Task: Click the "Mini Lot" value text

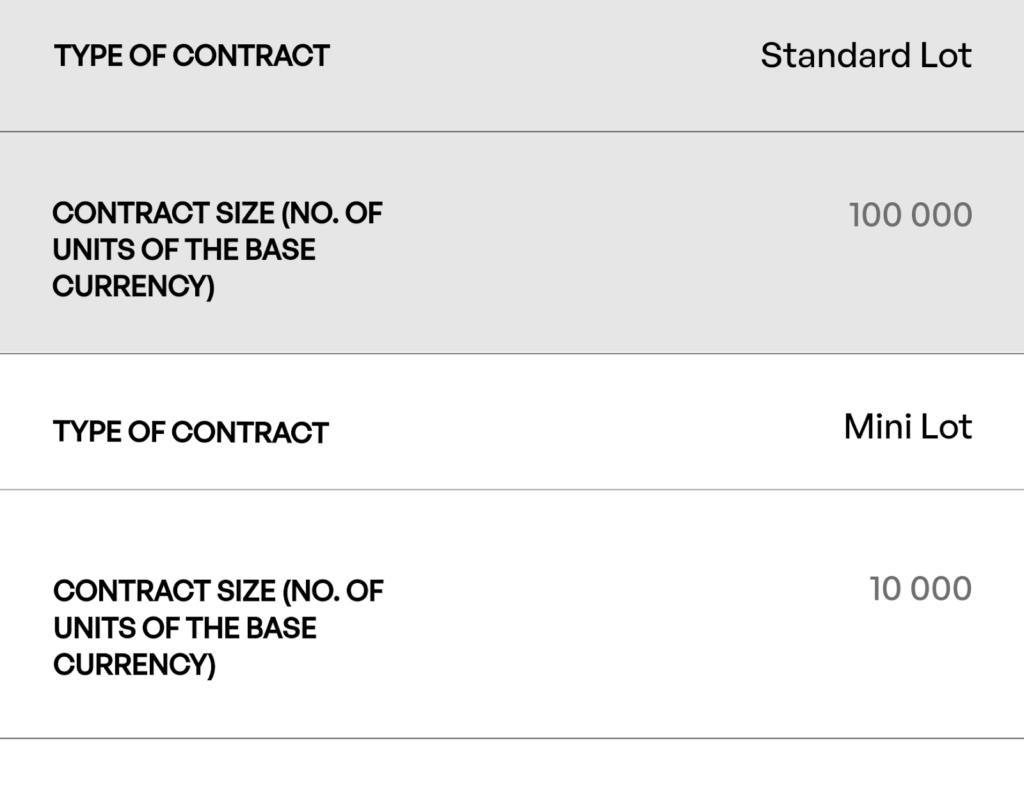Action: tap(907, 428)
